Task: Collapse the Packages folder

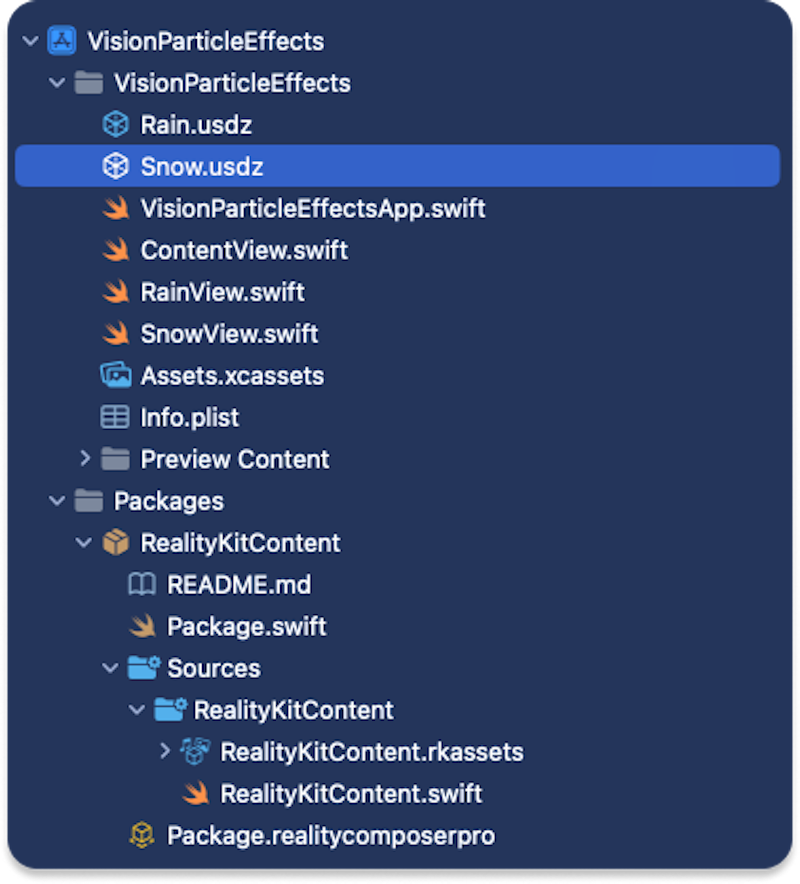Action: (56, 500)
